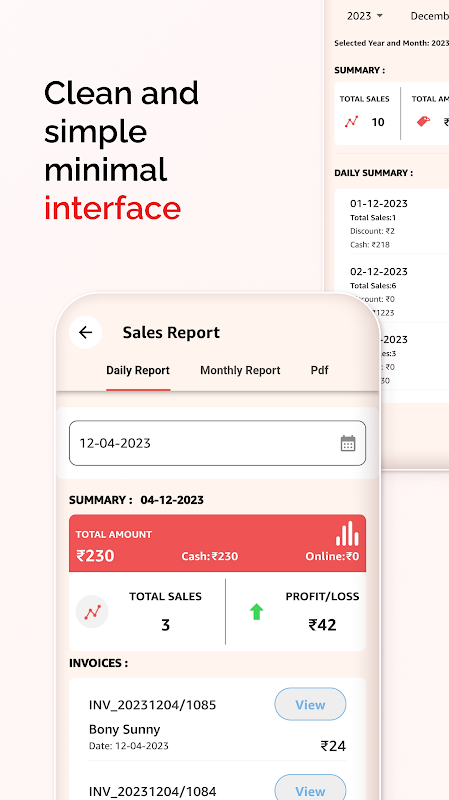This screenshot has width=449, height=800.
Task: Open the 2023 year dropdown
Action: tap(364, 16)
